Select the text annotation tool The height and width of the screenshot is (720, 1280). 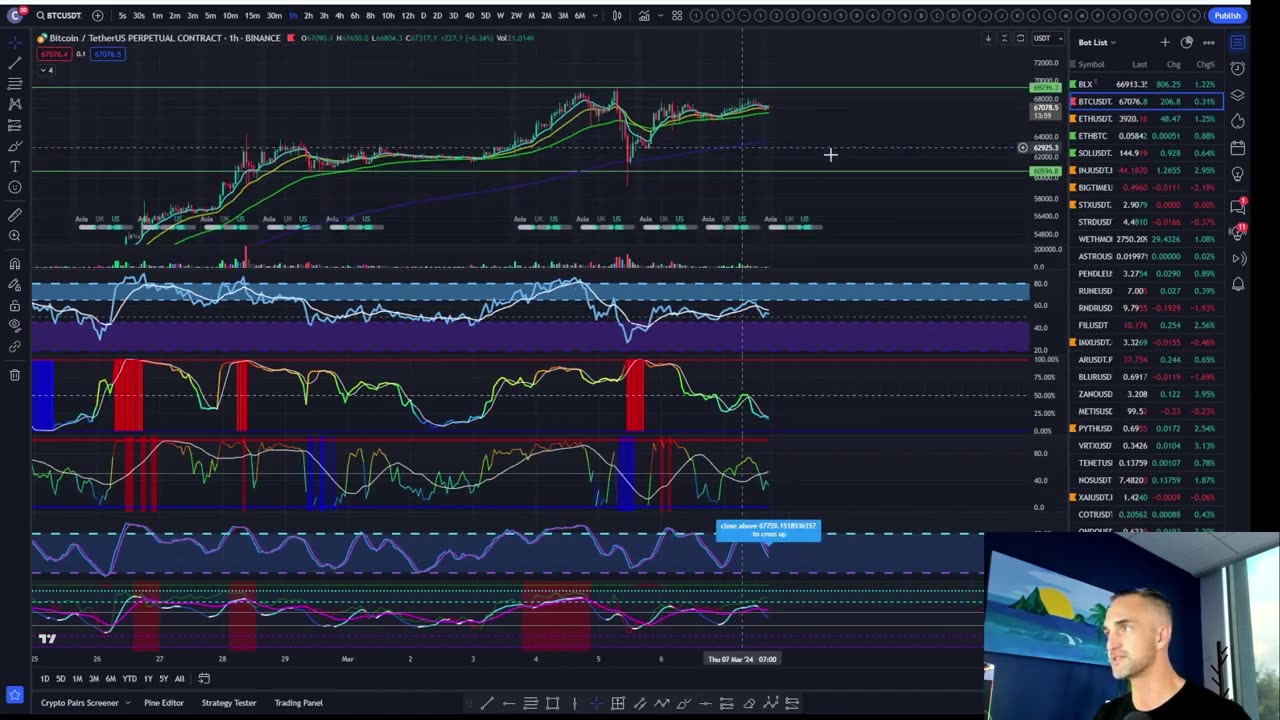pos(15,166)
